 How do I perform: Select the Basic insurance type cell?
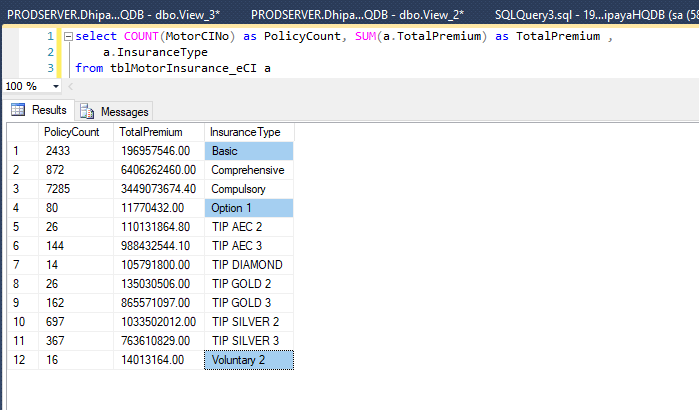point(249,151)
